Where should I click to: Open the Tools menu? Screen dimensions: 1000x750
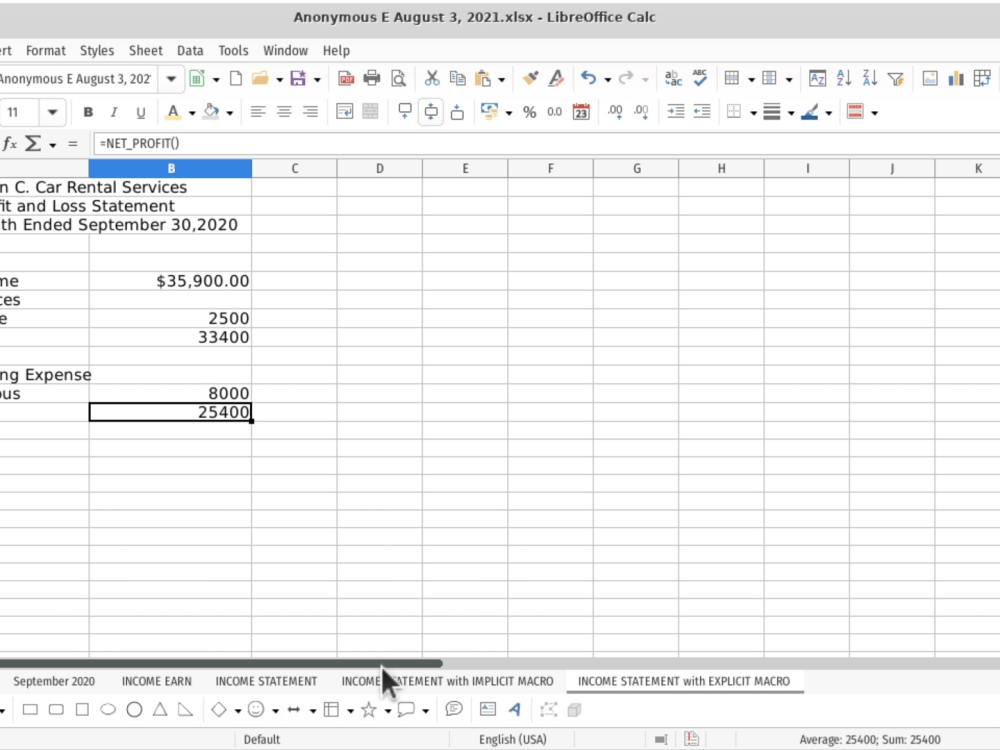point(233,50)
